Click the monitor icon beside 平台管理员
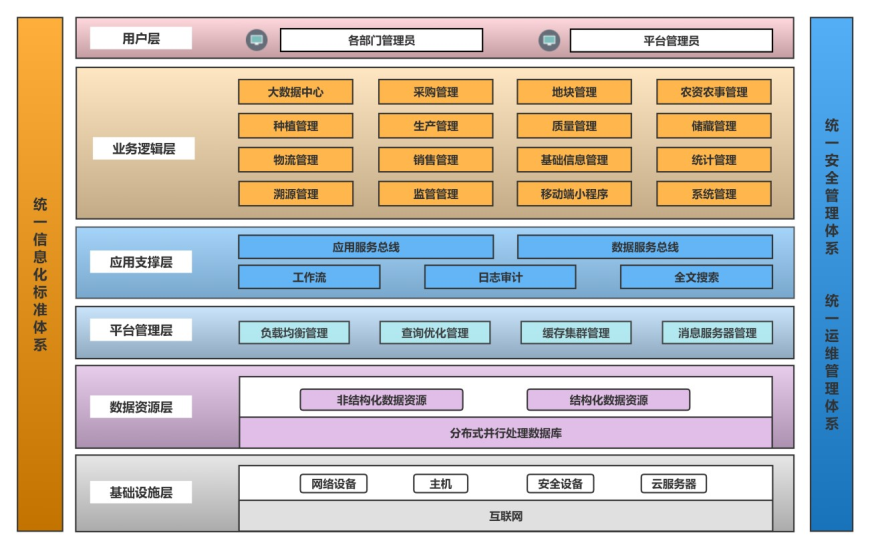The width and height of the screenshot is (870, 549). tap(549, 40)
